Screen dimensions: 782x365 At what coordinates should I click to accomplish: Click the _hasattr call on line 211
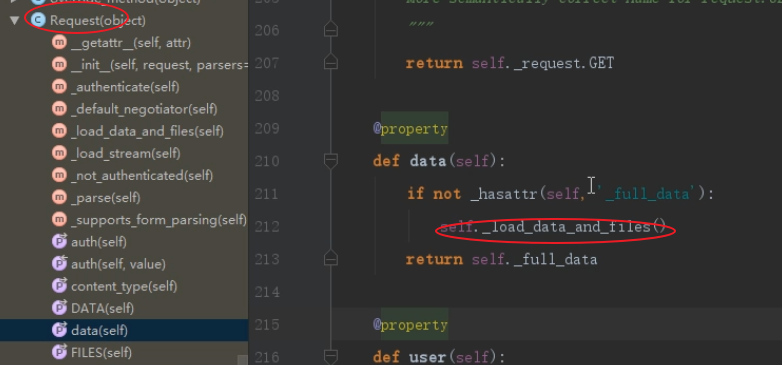(504, 194)
